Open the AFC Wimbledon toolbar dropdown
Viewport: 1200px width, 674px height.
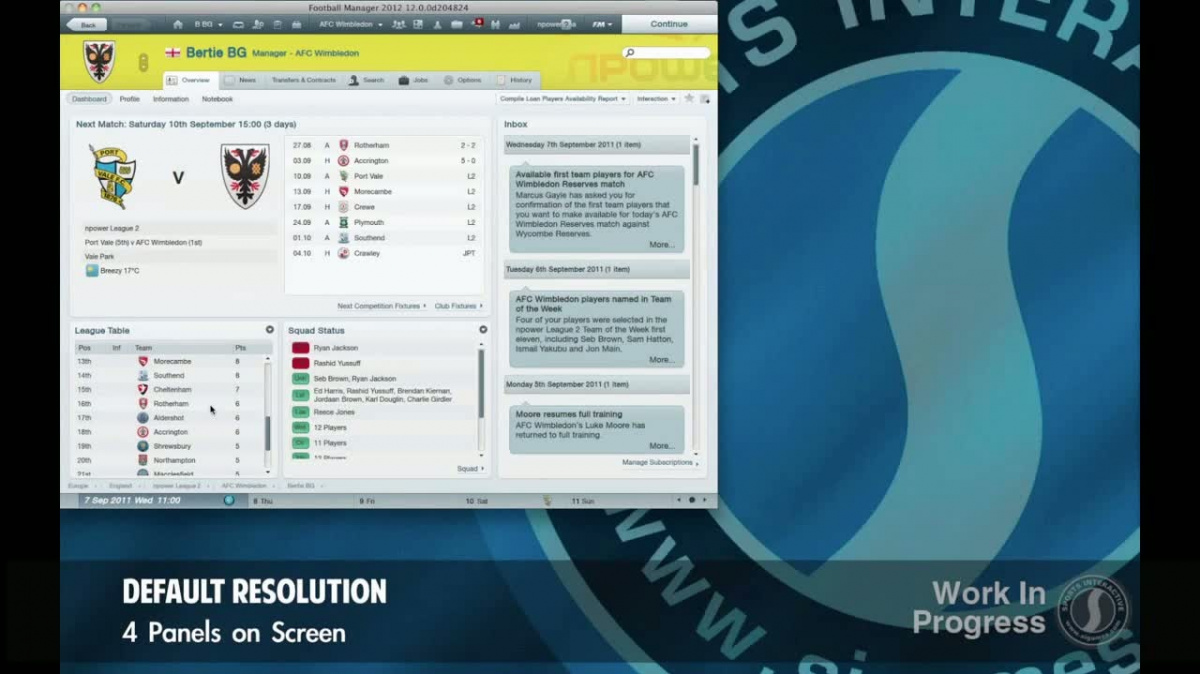pos(350,24)
